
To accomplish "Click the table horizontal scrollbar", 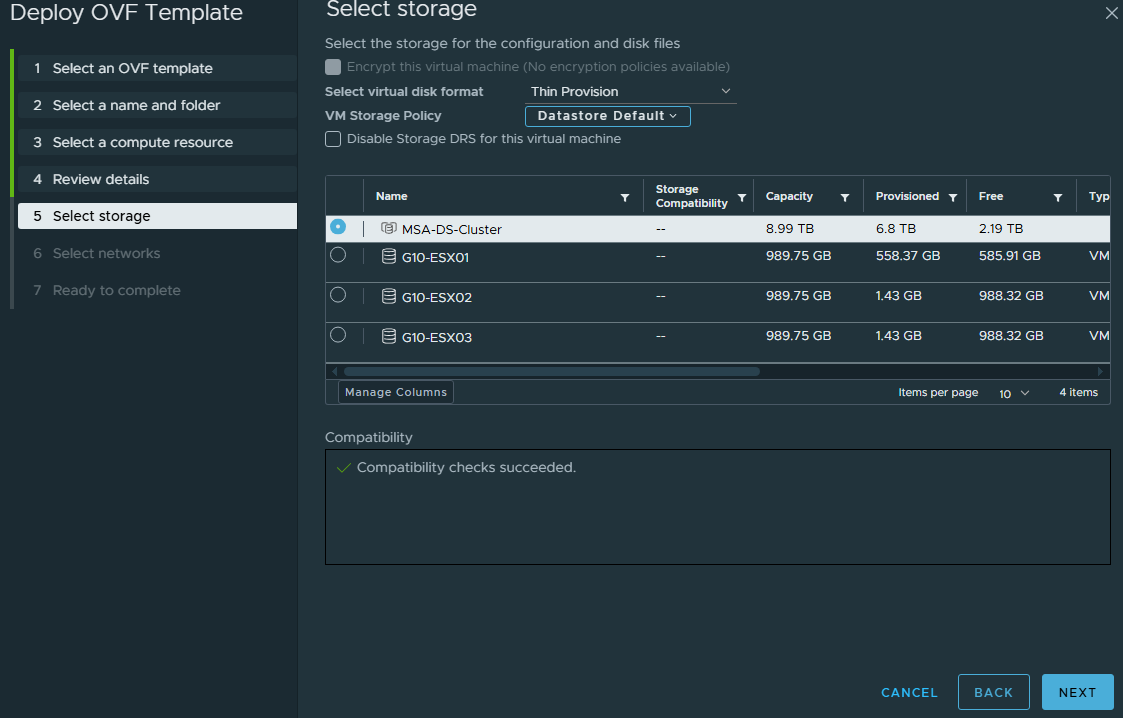I will (x=551, y=371).
